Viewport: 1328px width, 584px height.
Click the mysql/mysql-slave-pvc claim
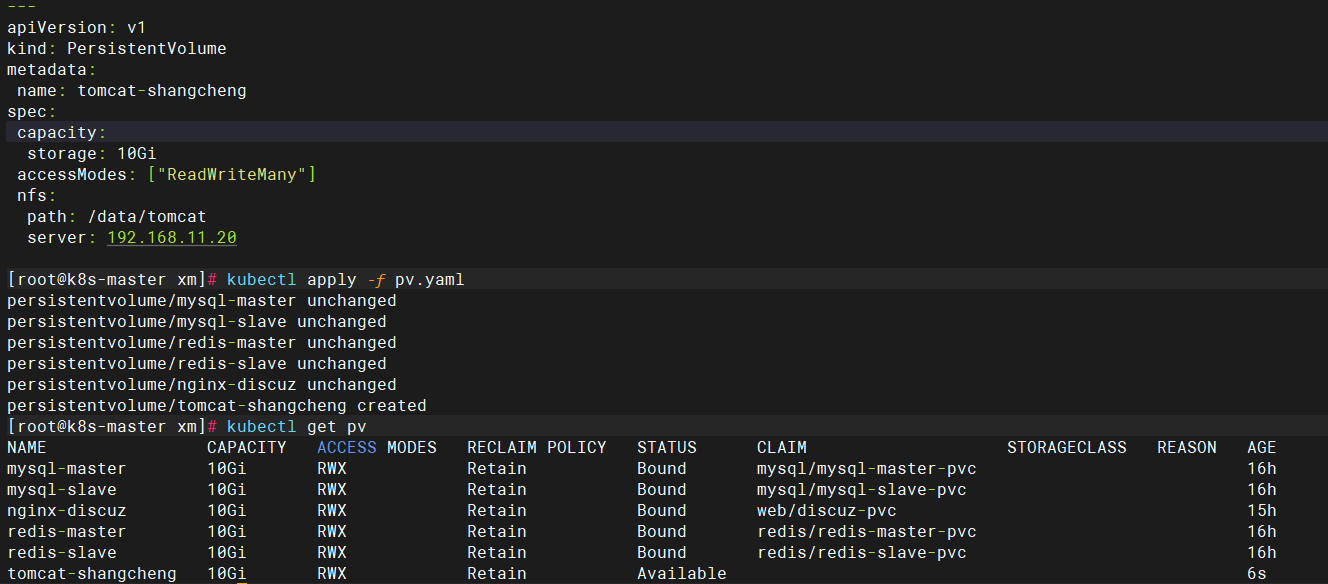pos(862,490)
